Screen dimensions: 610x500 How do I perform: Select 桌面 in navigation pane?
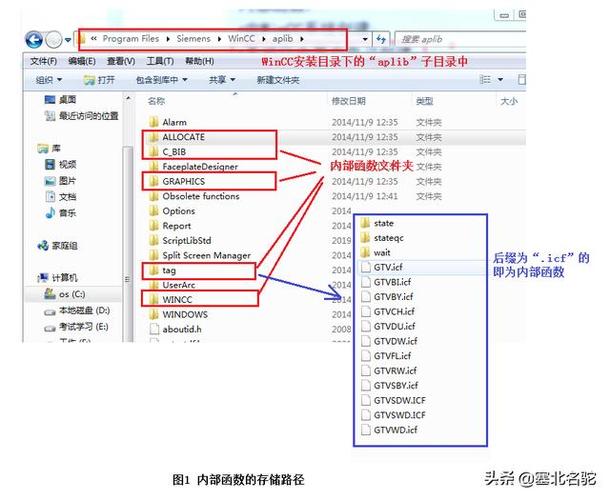click(60, 100)
